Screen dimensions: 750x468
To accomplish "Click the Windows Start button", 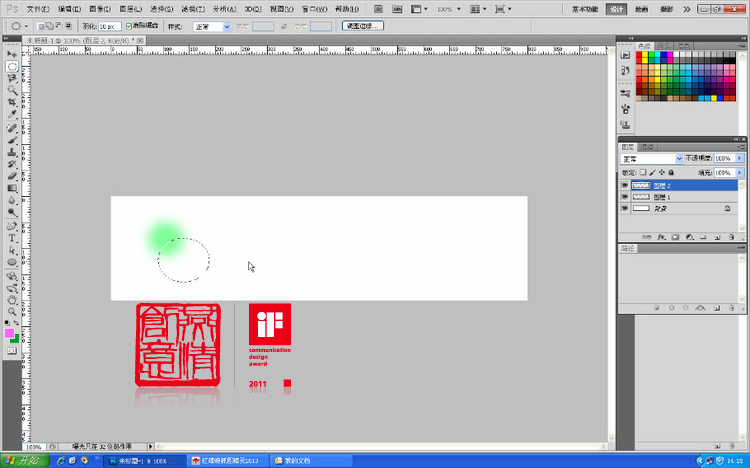I will pyautogui.click(x=24, y=461).
